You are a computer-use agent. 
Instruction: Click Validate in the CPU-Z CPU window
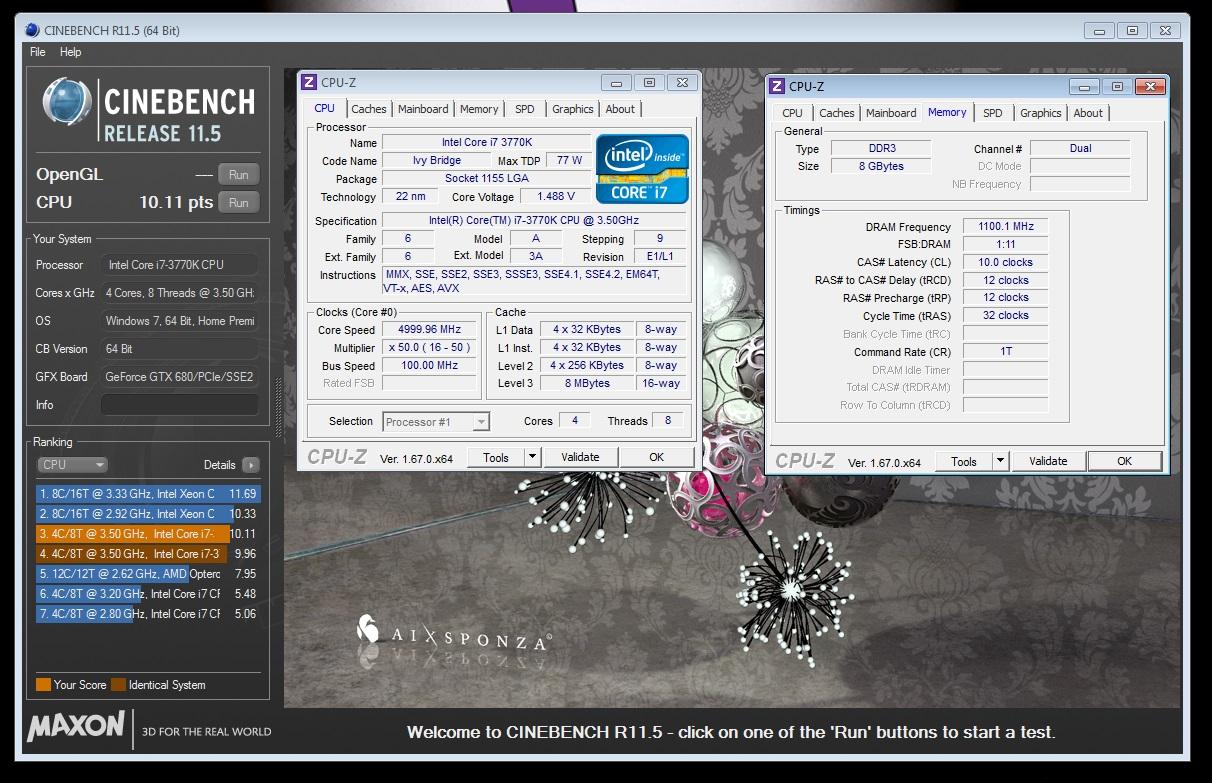click(x=580, y=457)
